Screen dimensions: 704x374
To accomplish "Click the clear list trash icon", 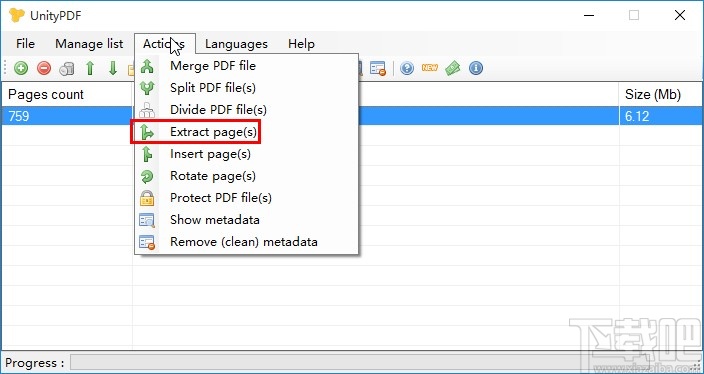I will pos(67,68).
